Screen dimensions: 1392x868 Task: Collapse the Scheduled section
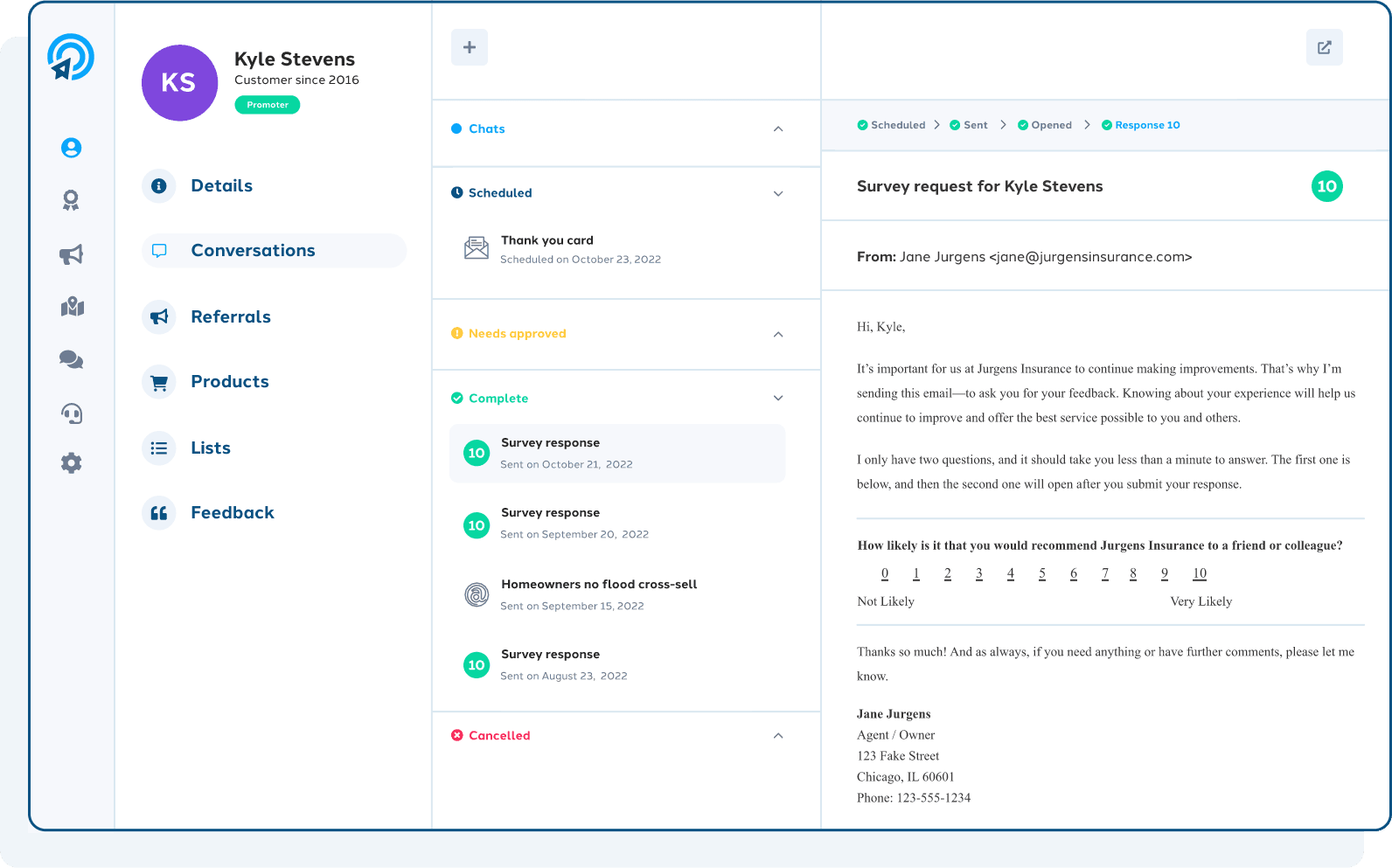point(777,193)
